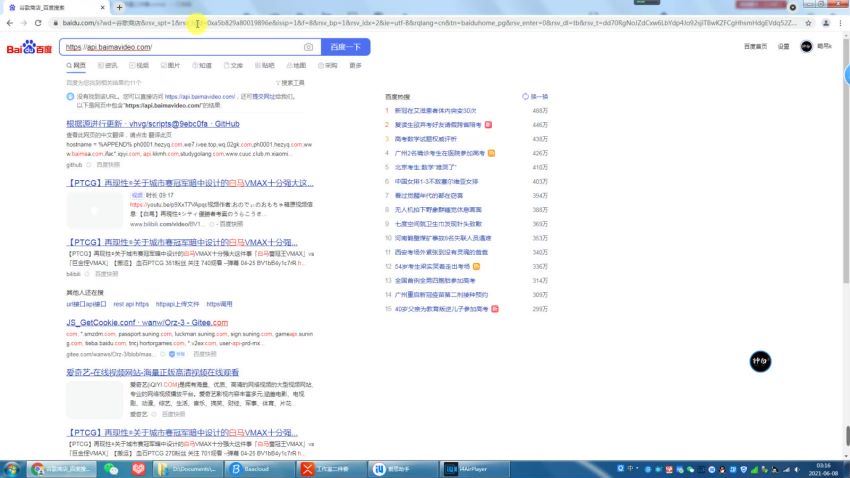
Task: Click the AirPlayer taskbar button
Action: 475,469
